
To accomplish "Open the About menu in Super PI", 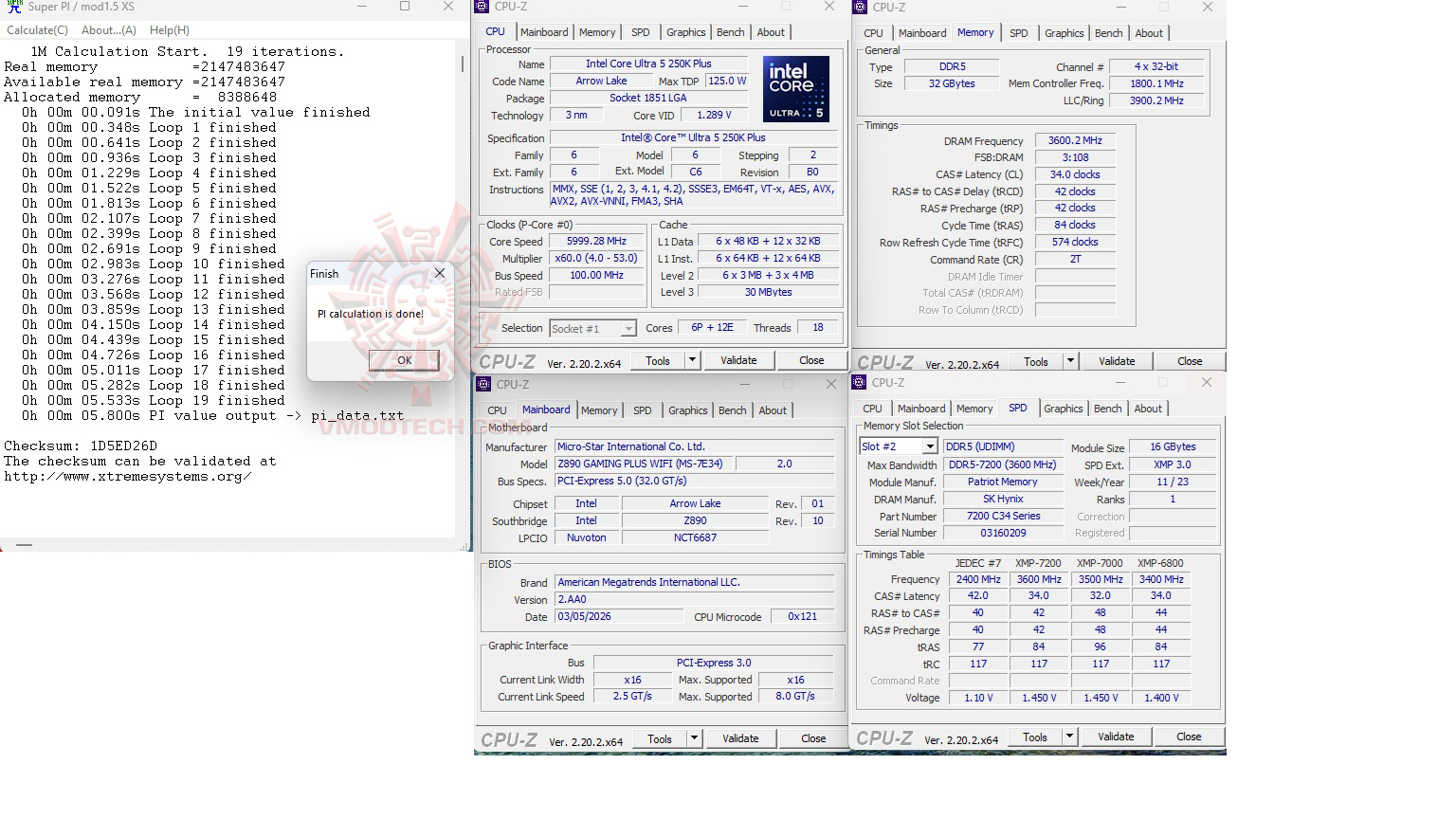I will coord(108,30).
